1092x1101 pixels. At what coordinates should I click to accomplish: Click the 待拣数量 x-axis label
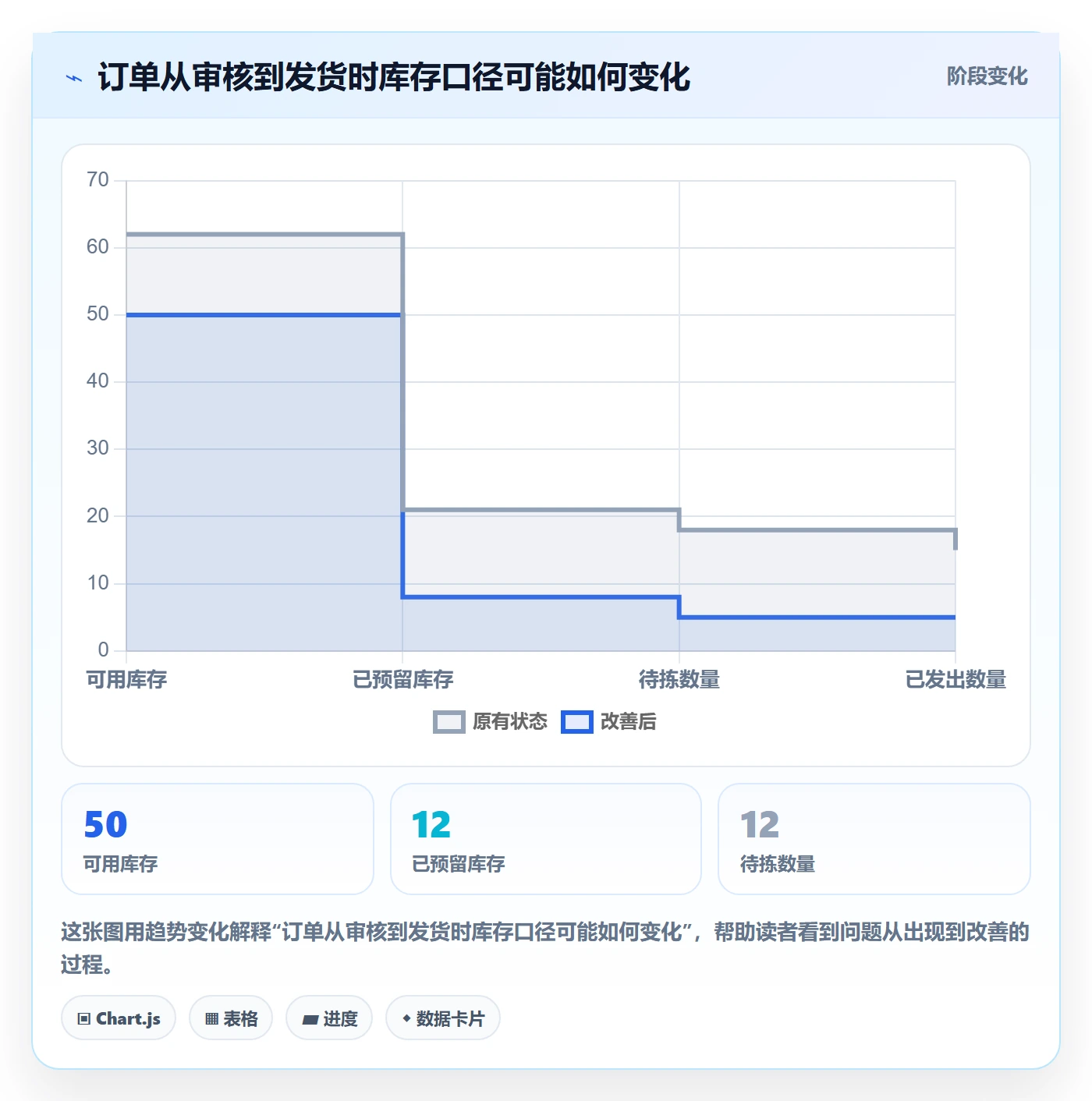(x=679, y=680)
